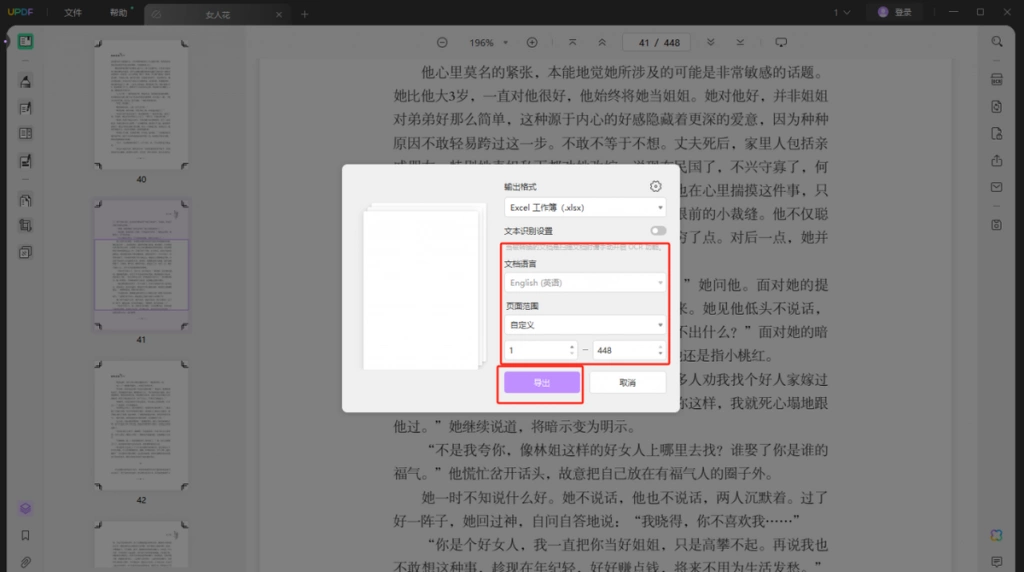Open the batch process icon below crop tool
This screenshot has width=1024, height=572.
point(25,252)
